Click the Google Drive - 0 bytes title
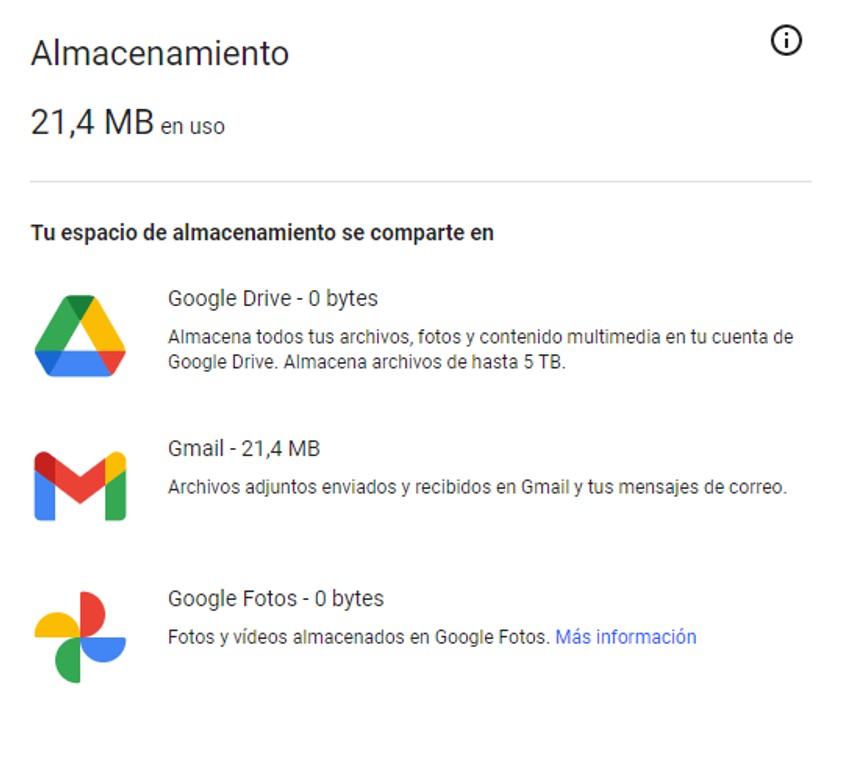This screenshot has height=763, width=848. [x=273, y=298]
